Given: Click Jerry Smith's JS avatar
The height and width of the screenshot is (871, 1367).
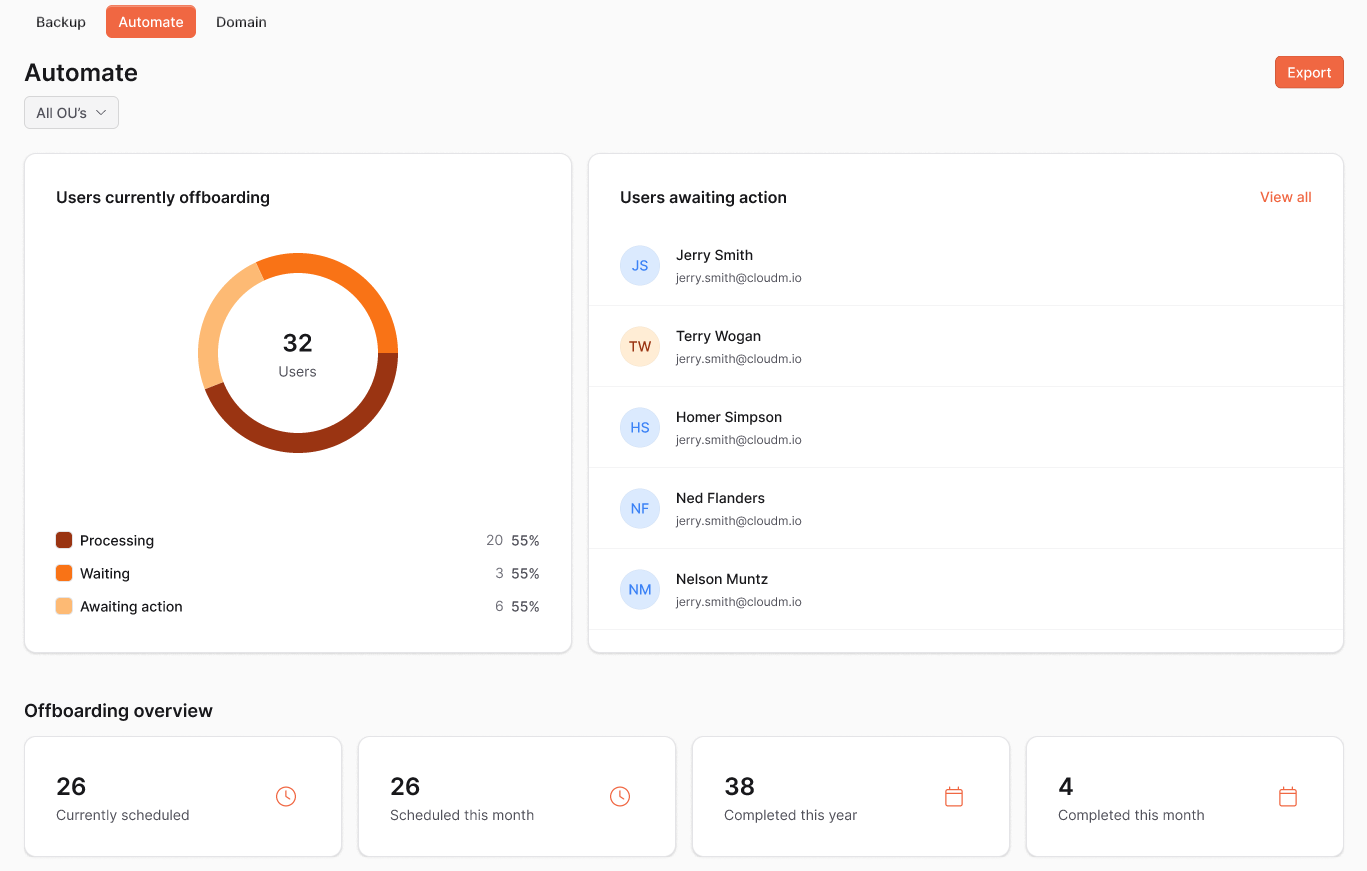Looking at the screenshot, I should tap(640, 266).
